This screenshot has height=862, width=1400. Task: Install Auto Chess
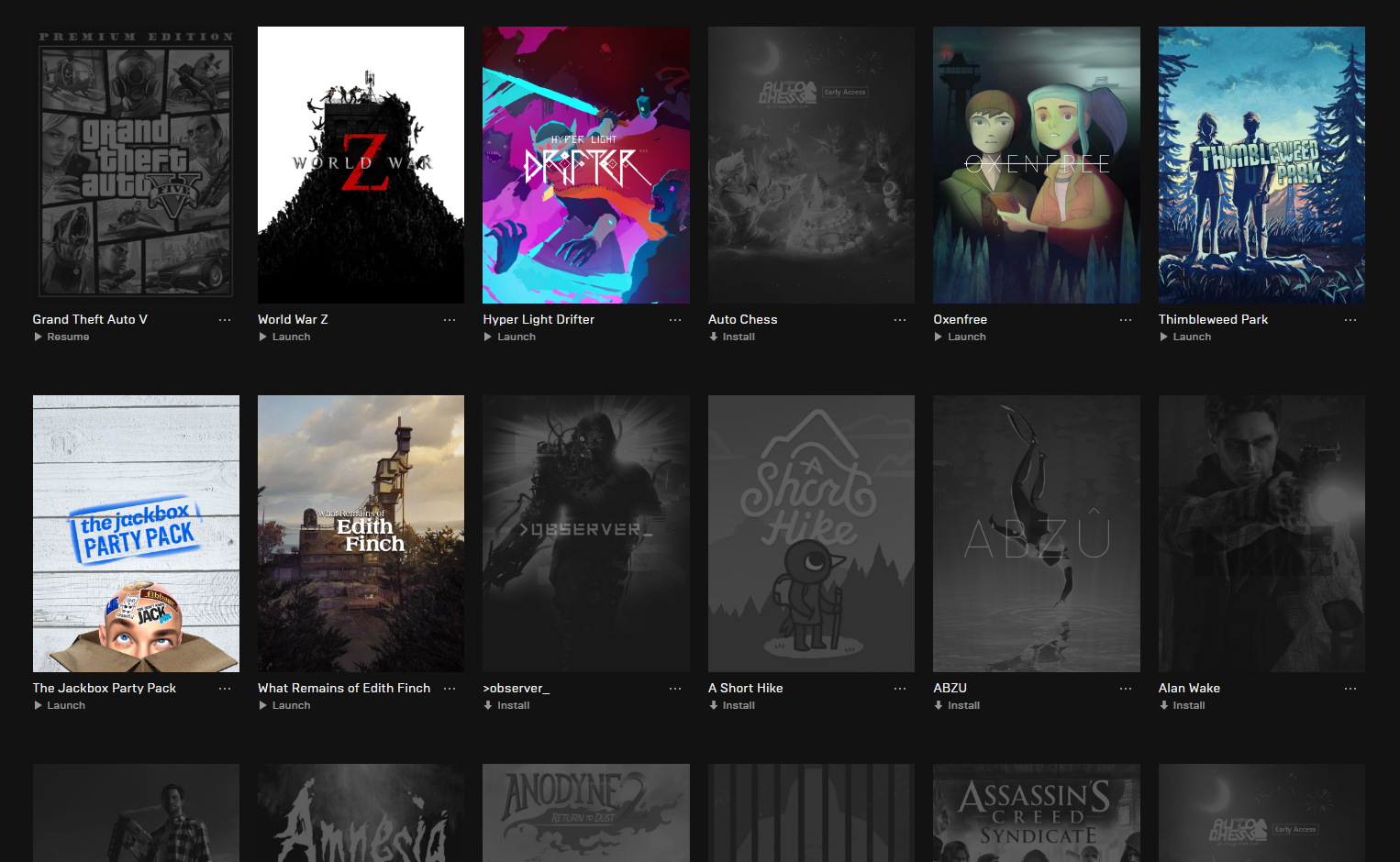pyautogui.click(x=732, y=337)
